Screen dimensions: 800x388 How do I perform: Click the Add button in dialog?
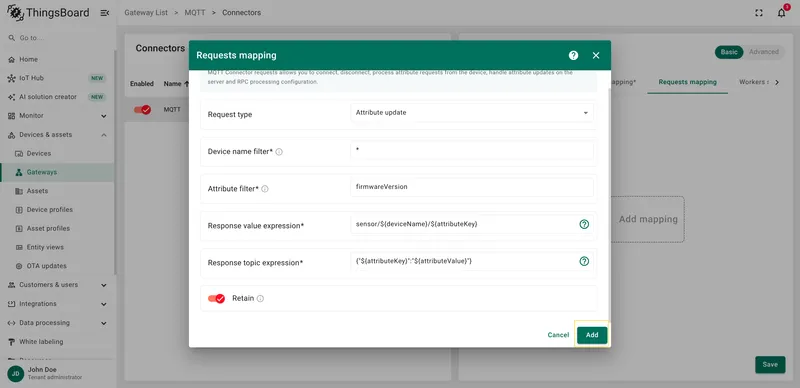pos(592,335)
